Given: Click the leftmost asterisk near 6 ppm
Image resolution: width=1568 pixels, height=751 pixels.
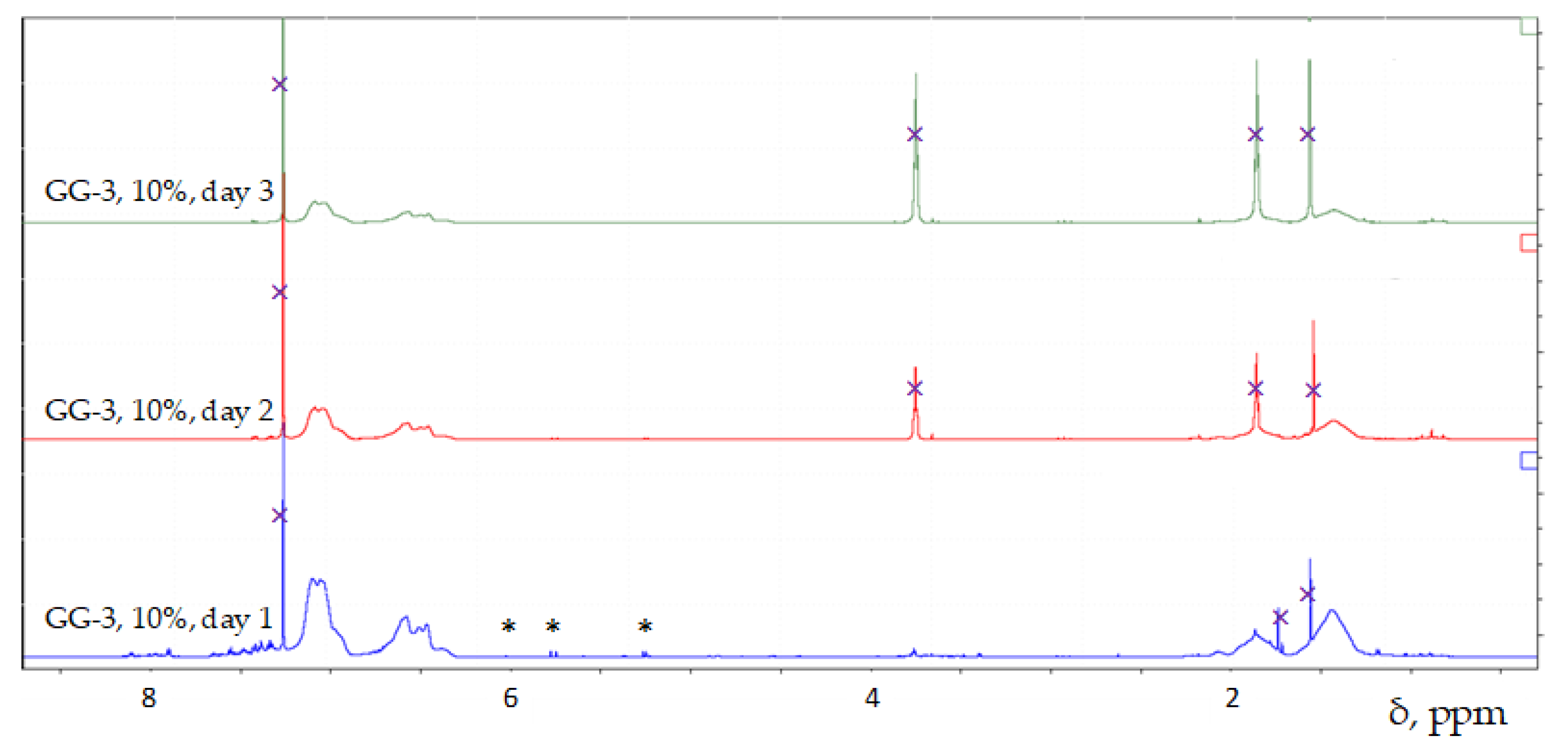Looking at the screenshot, I should [x=508, y=626].
